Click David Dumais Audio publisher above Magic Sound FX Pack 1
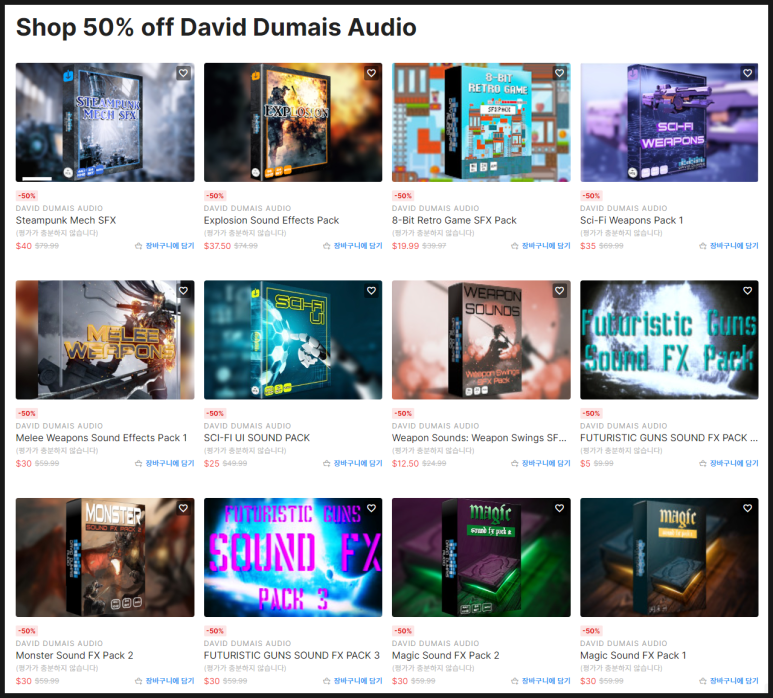 (624, 643)
